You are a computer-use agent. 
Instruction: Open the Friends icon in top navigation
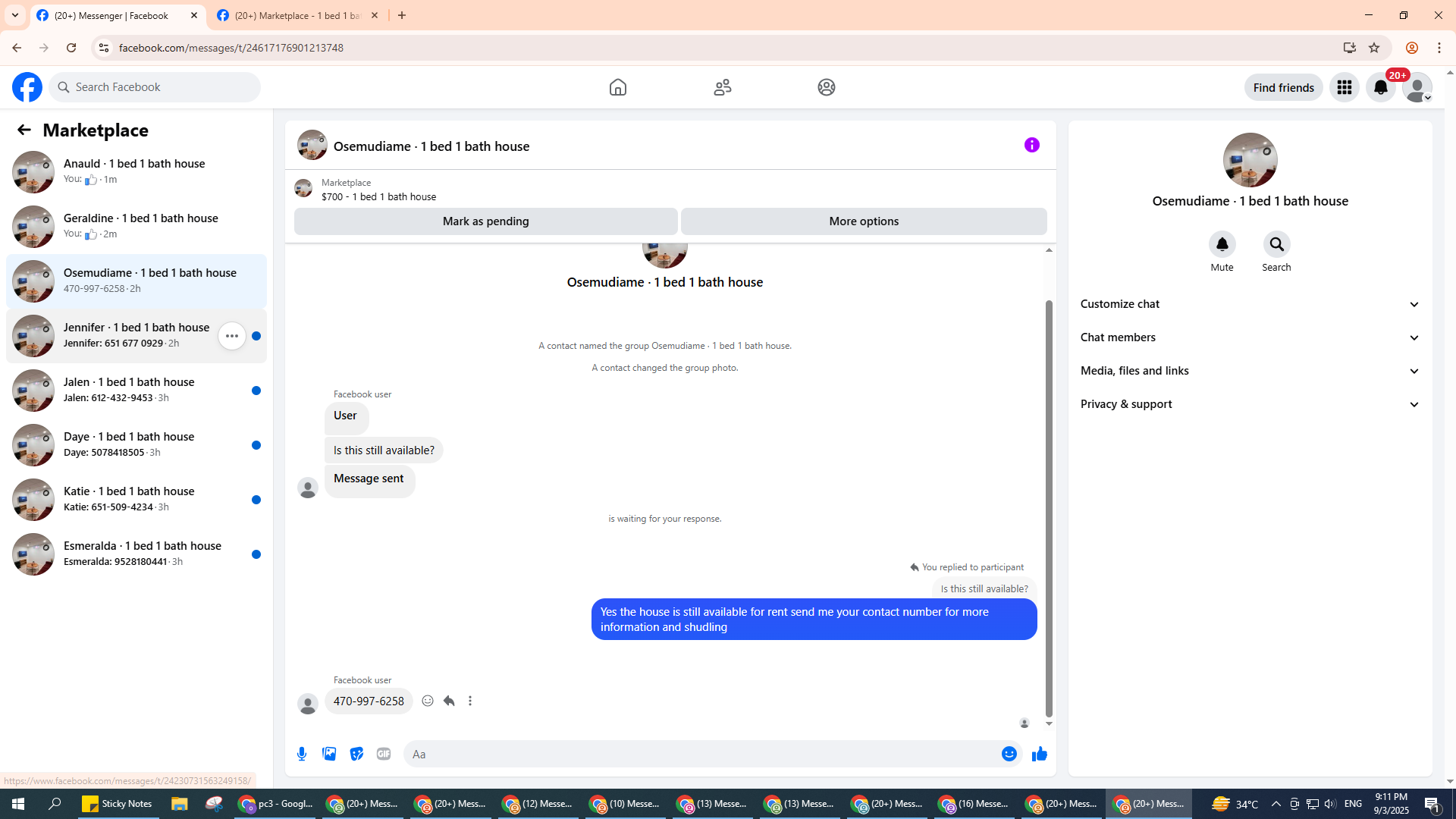coord(723,87)
